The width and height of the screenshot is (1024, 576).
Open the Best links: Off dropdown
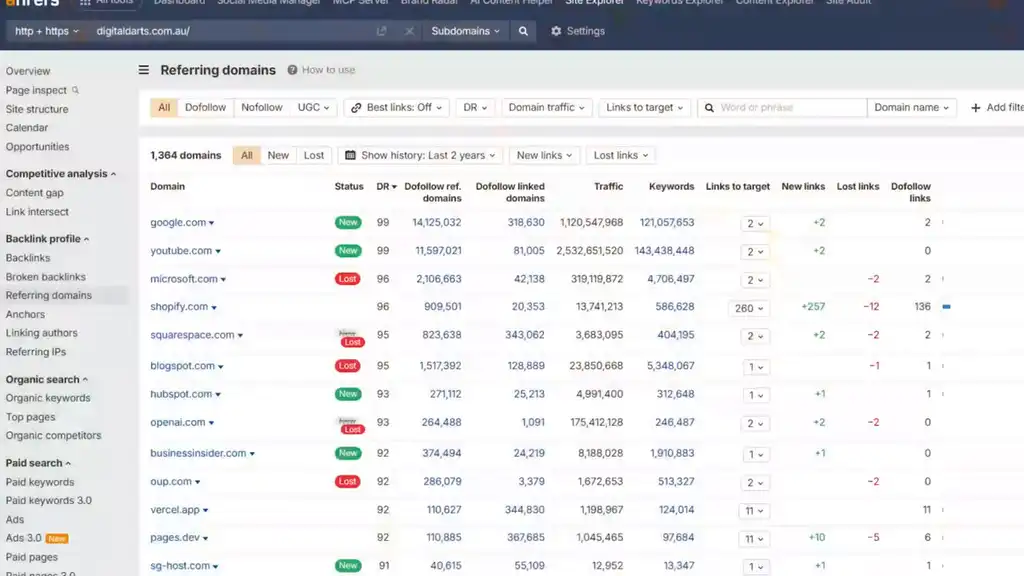point(397,108)
